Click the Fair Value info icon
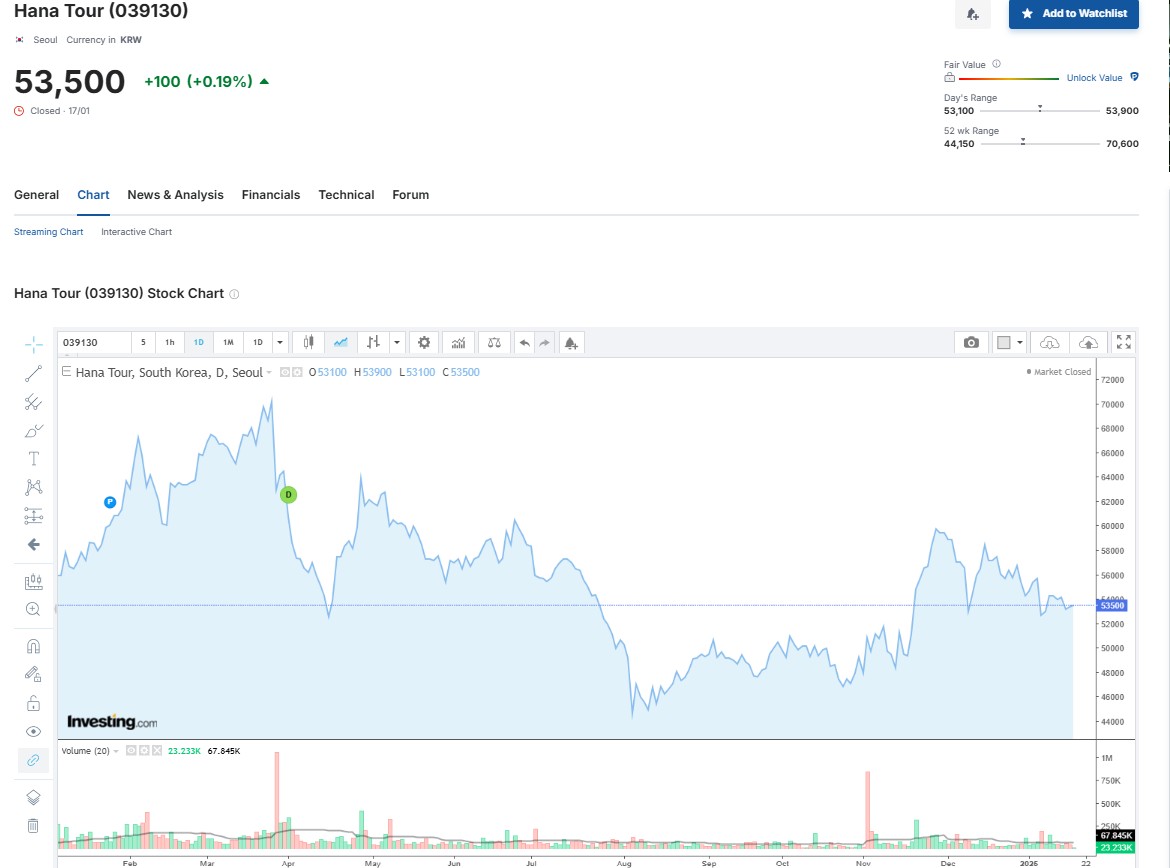This screenshot has height=868, width=1170. [996, 64]
